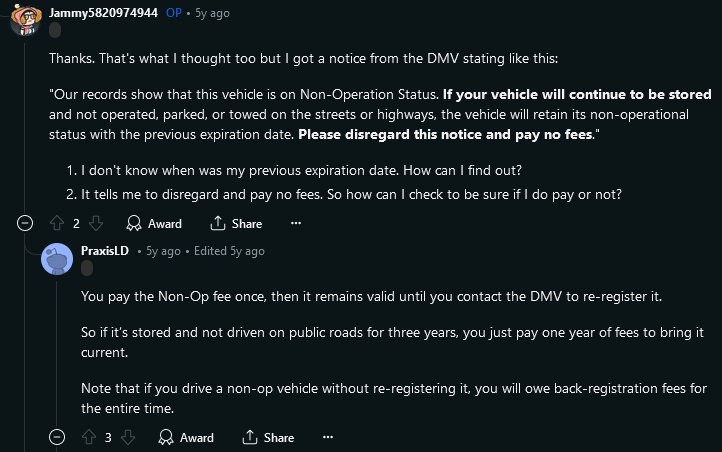Downvote PraxisLD's reply
The width and height of the screenshot is (722, 452).
[x=128, y=437]
